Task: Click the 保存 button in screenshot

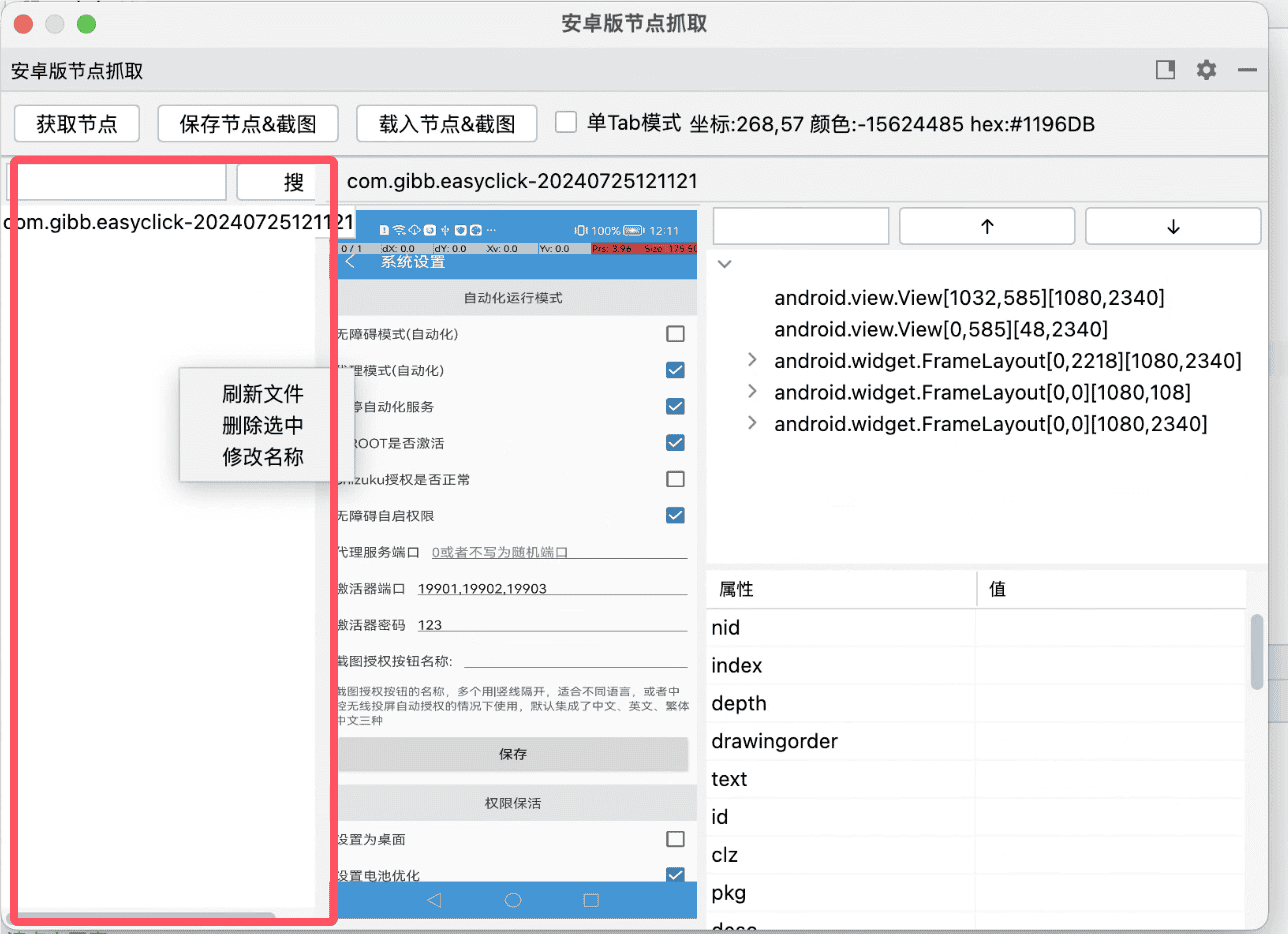Action: click(513, 754)
